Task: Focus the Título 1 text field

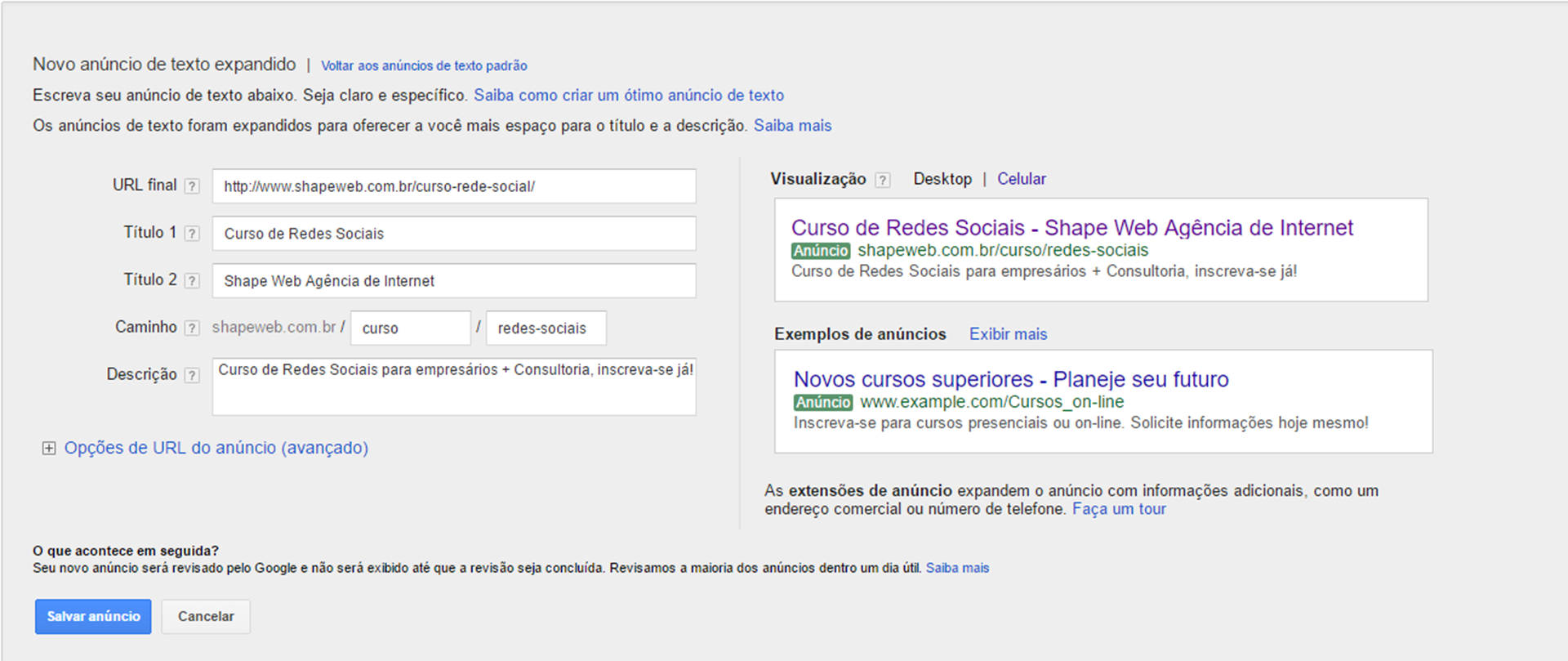Action: (454, 234)
